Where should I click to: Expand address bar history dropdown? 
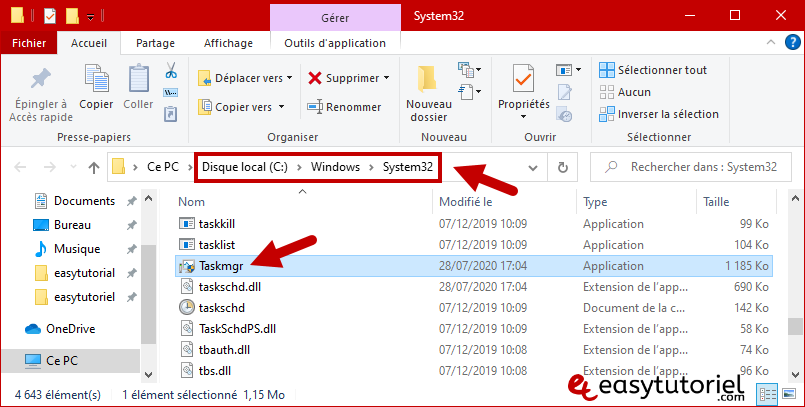click(533, 168)
